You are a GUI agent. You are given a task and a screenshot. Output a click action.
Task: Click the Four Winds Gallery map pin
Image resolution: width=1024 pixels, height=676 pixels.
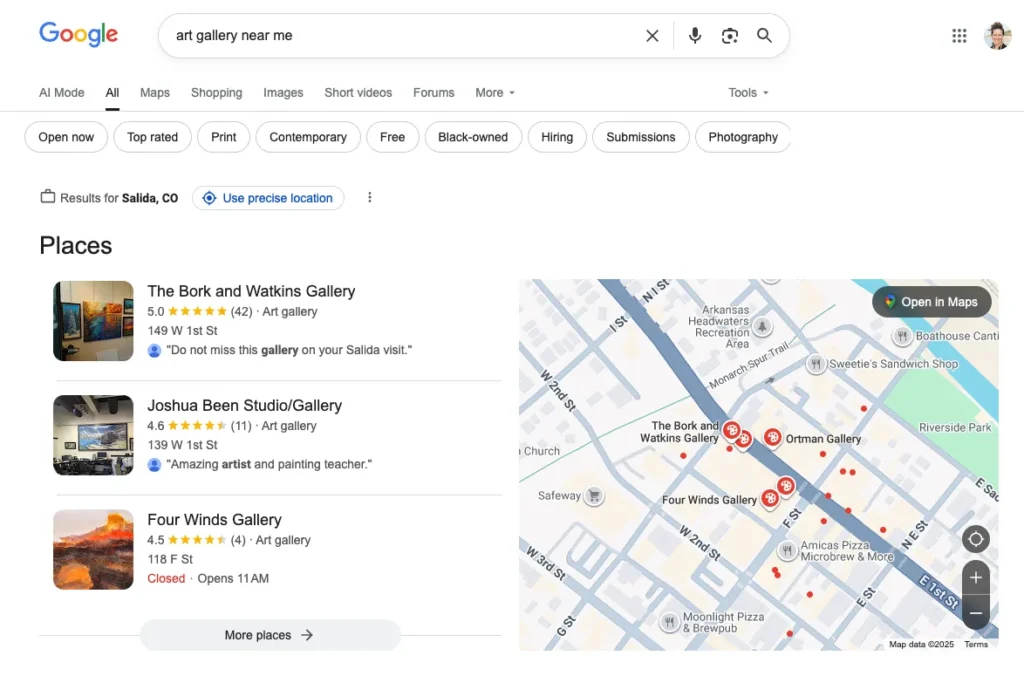pos(771,499)
